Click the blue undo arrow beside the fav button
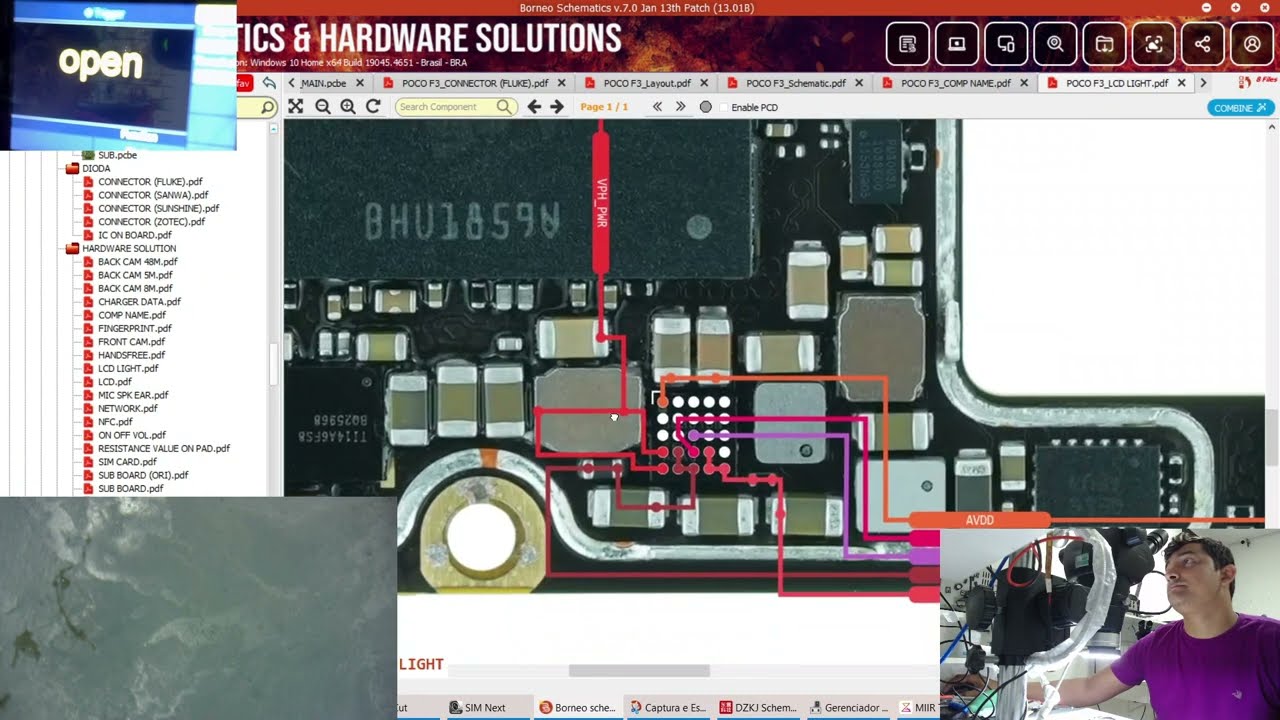 (x=269, y=83)
